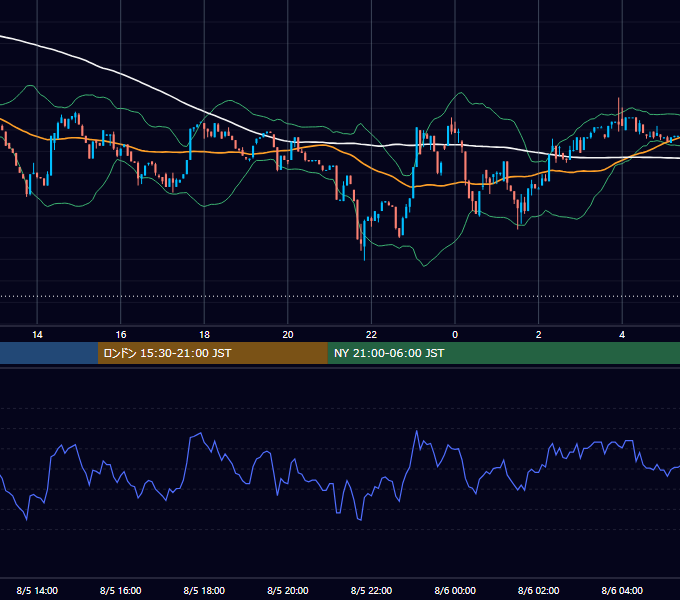Click the upper time axis label 0
This screenshot has height=600, width=680.
click(x=455, y=335)
